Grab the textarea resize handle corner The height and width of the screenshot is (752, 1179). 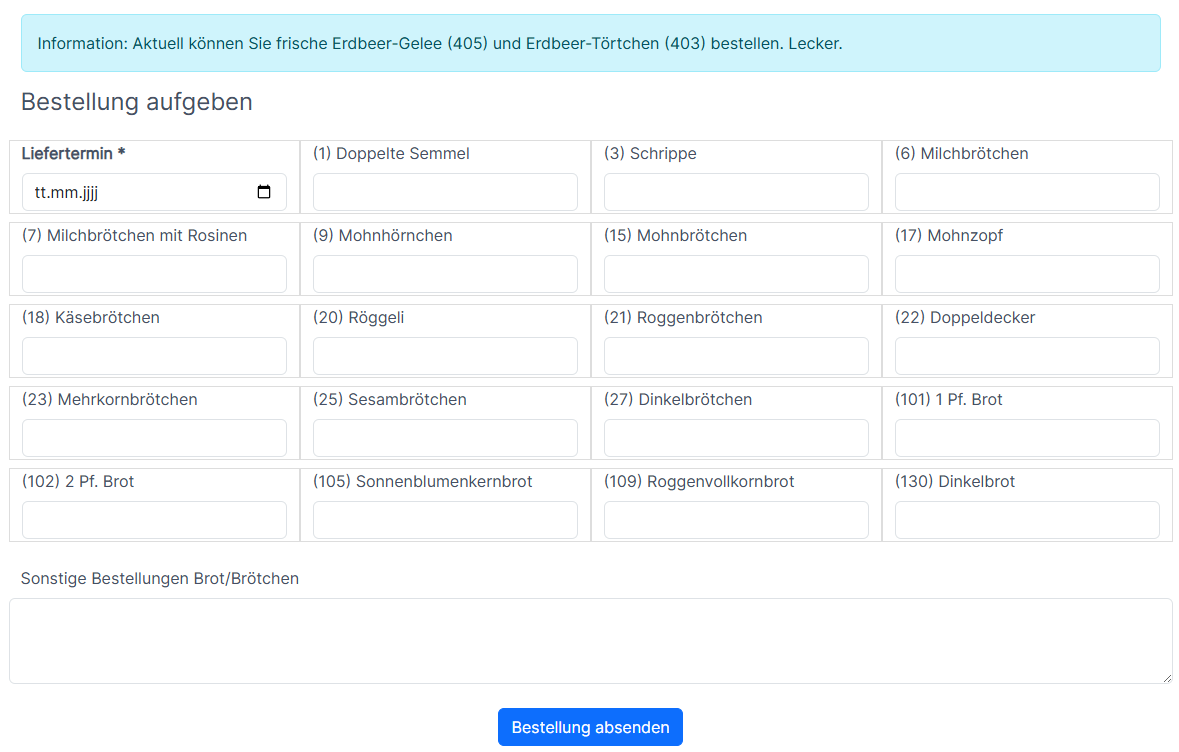[x=1167, y=678]
